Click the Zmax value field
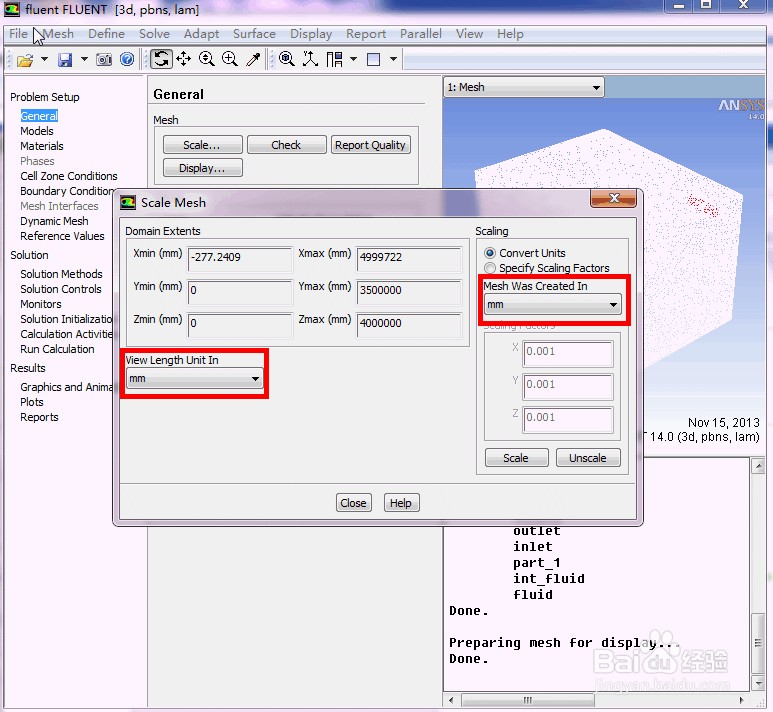773x712 pixels. pos(409,325)
